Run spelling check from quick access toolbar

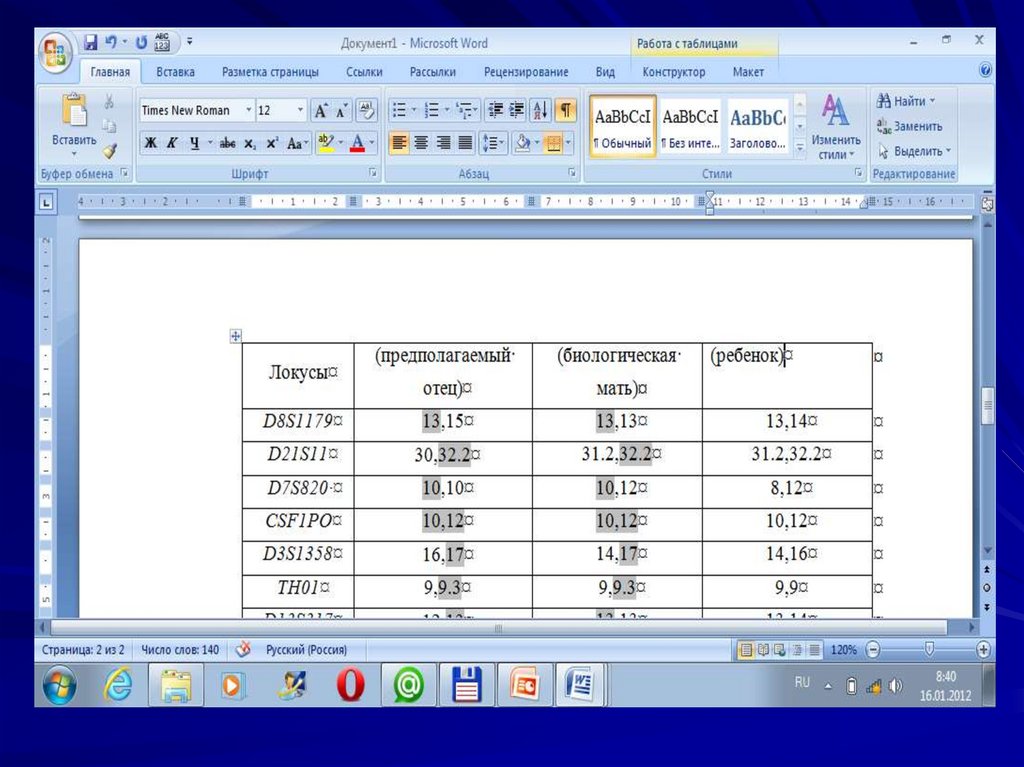(162, 42)
